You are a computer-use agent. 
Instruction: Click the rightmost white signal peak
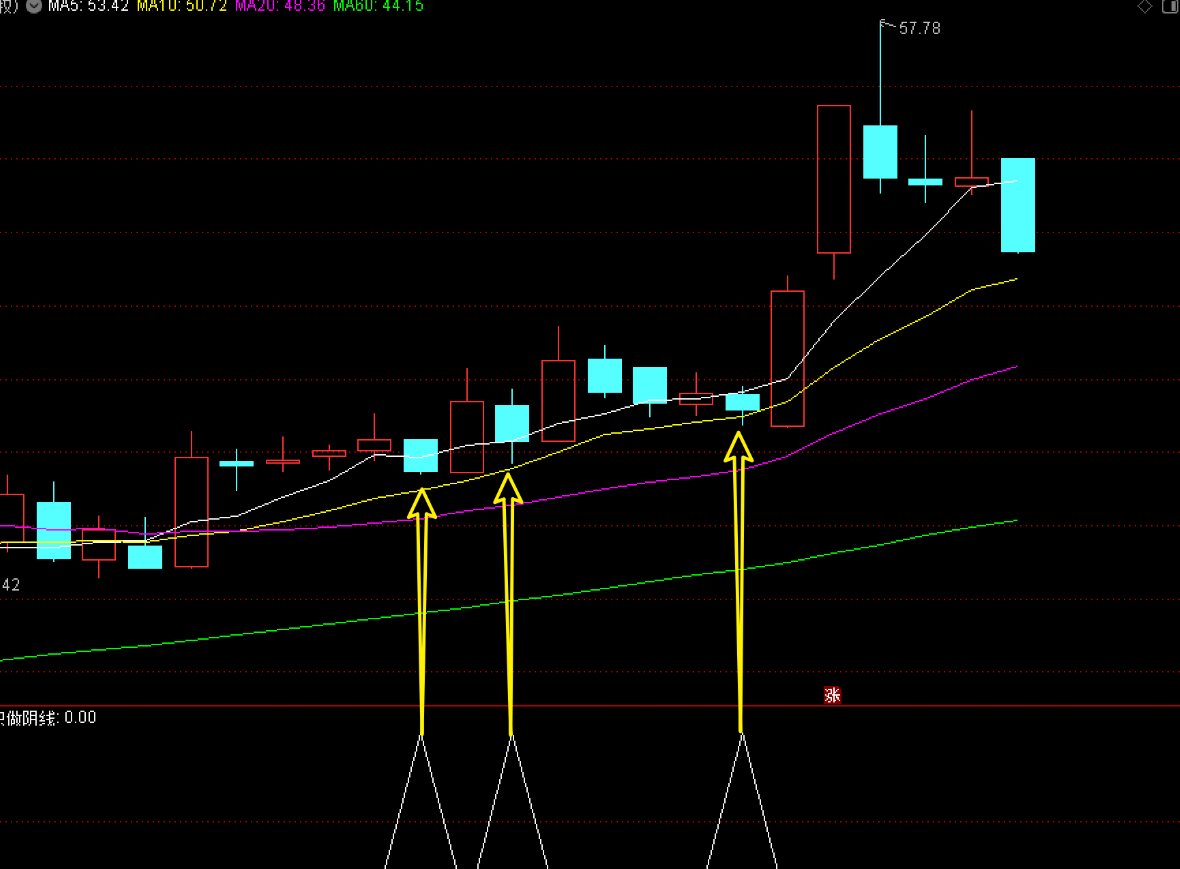pos(742,737)
